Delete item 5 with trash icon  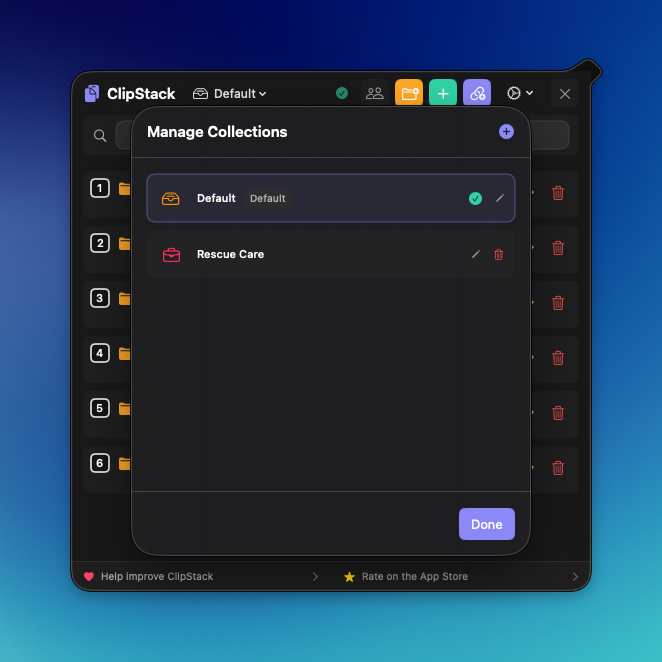(558, 412)
